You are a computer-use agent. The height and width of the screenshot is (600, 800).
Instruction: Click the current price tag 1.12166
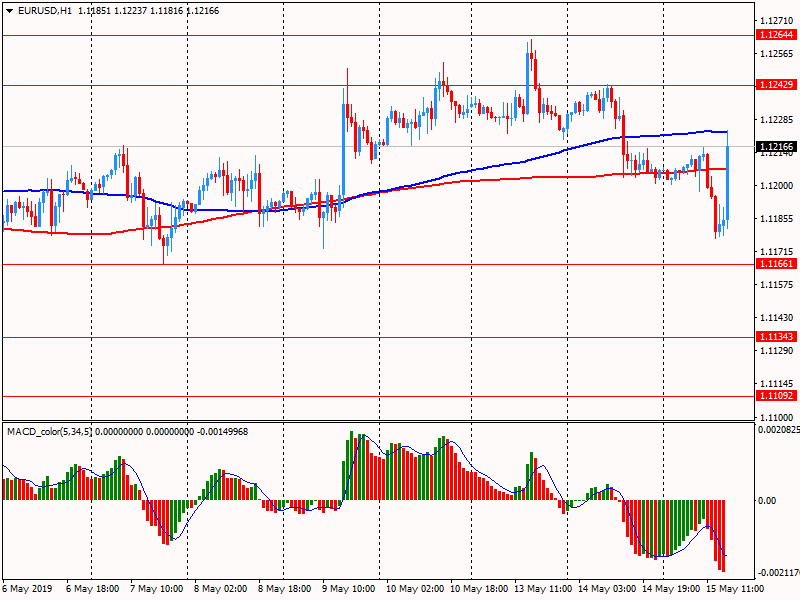[776, 147]
